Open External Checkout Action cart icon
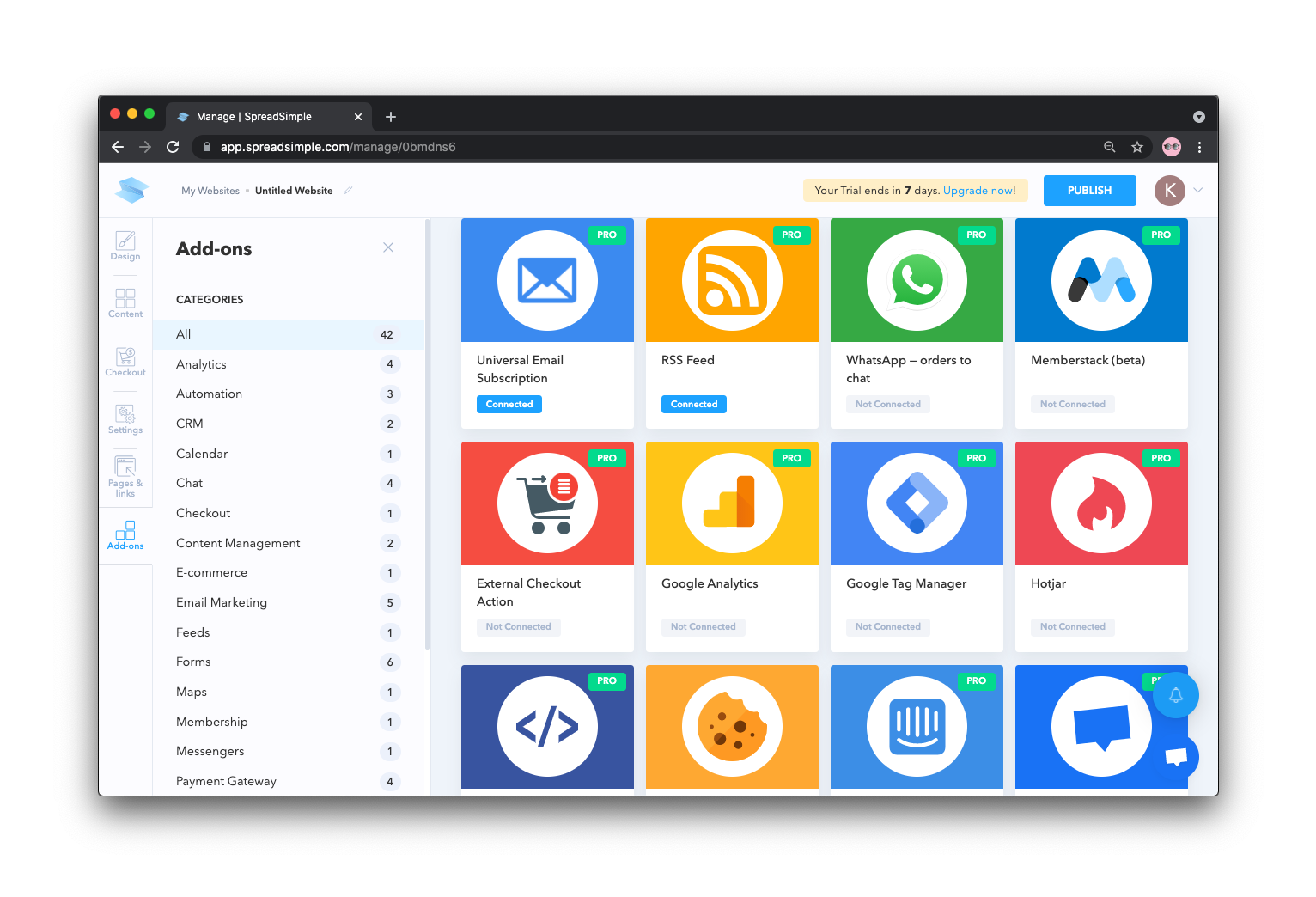 (x=547, y=503)
